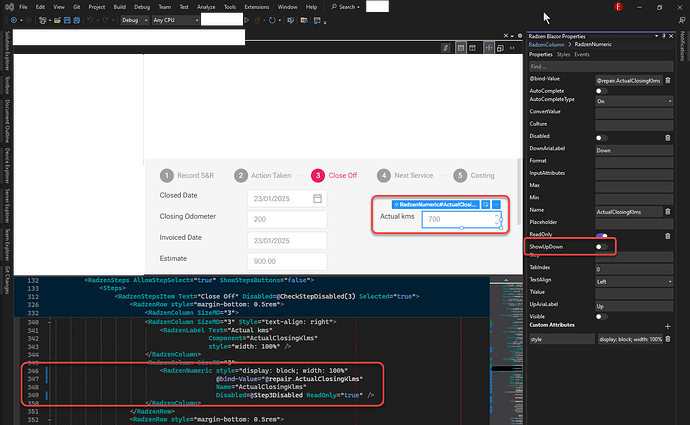690x425 pixels.
Task: Open the Solution Explorer side tab
Action: (x=7, y=51)
